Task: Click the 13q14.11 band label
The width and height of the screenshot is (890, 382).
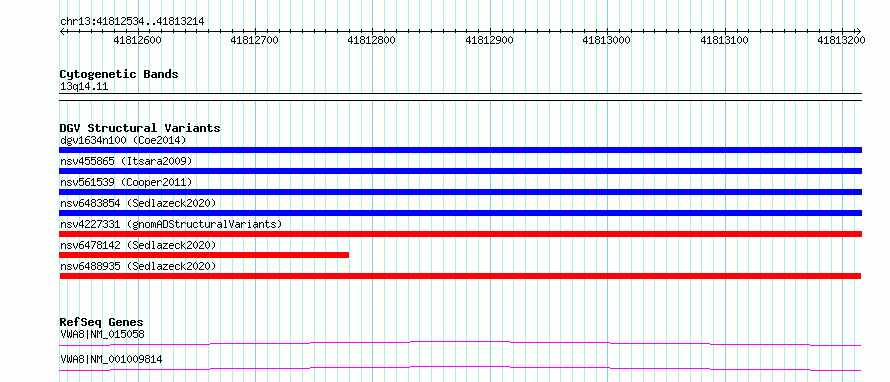Action: click(83, 87)
